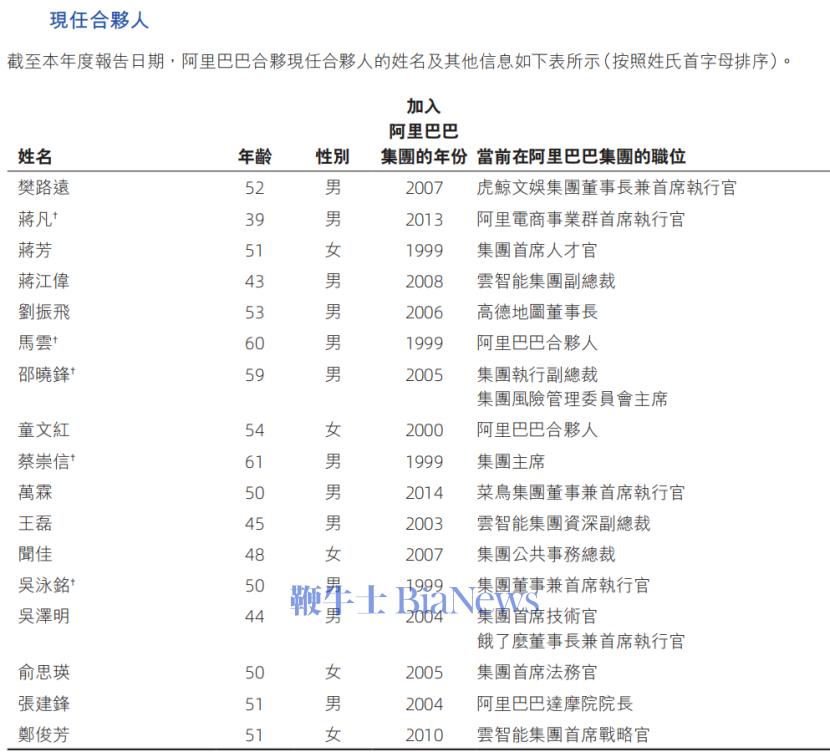The height and width of the screenshot is (752, 830).
Task: Click 餓了麼董事長兼首席執行官
Action: (x=581, y=641)
